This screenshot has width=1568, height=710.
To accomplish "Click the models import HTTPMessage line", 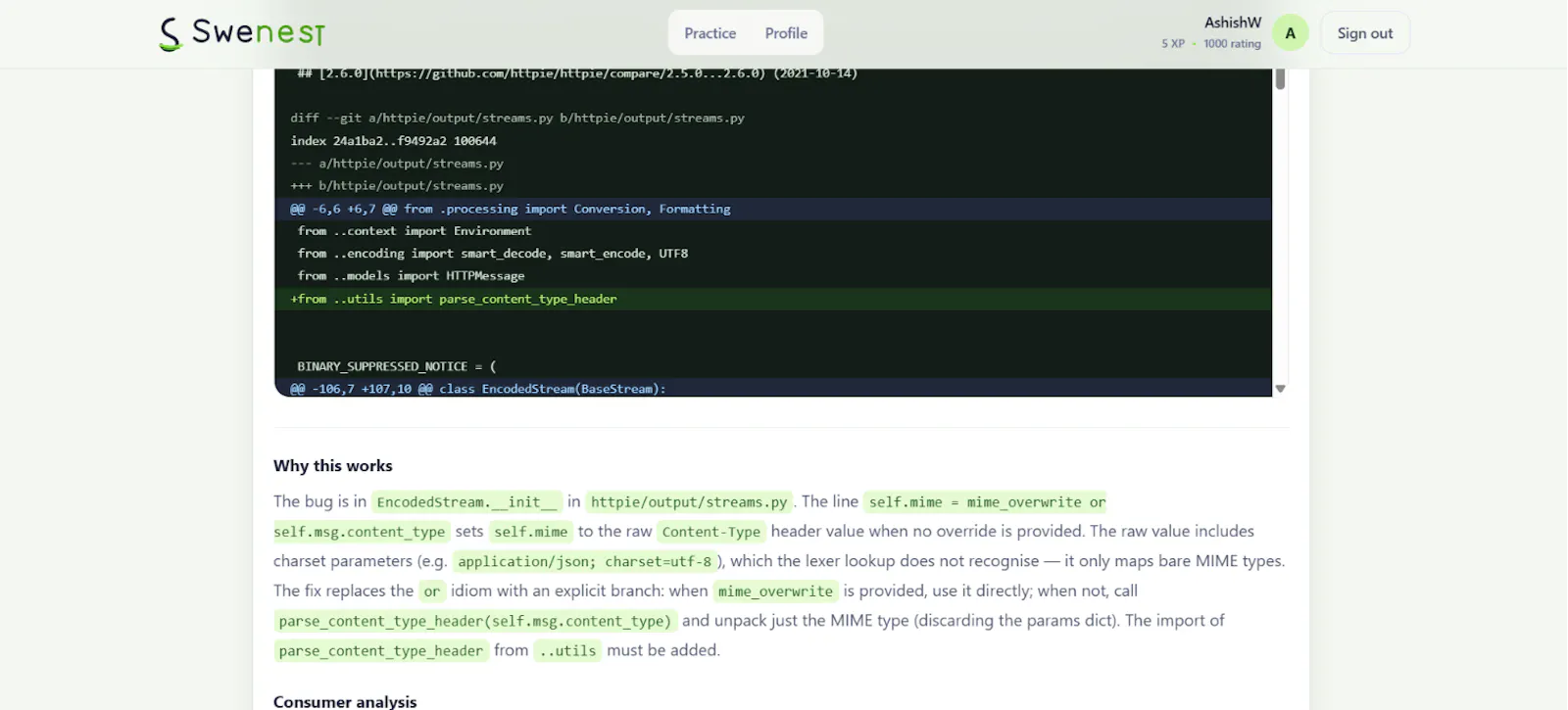I will [x=411, y=276].
